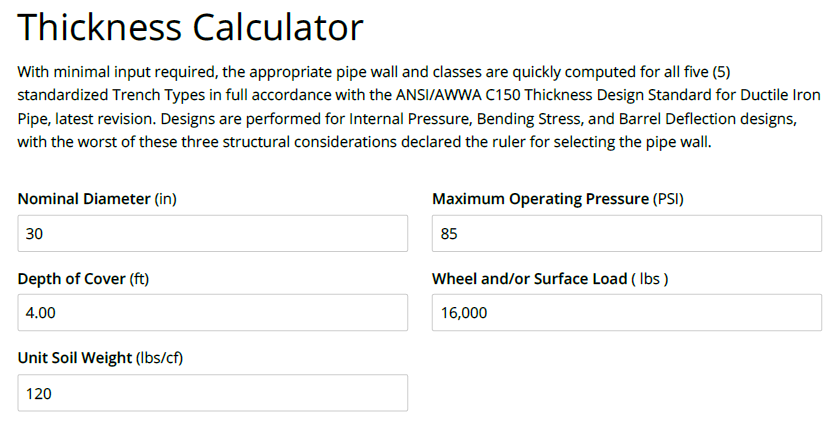Click the "(PSI)" unit text
The width and height of the screenshot is (840, 421).
[x=668, y=199]
